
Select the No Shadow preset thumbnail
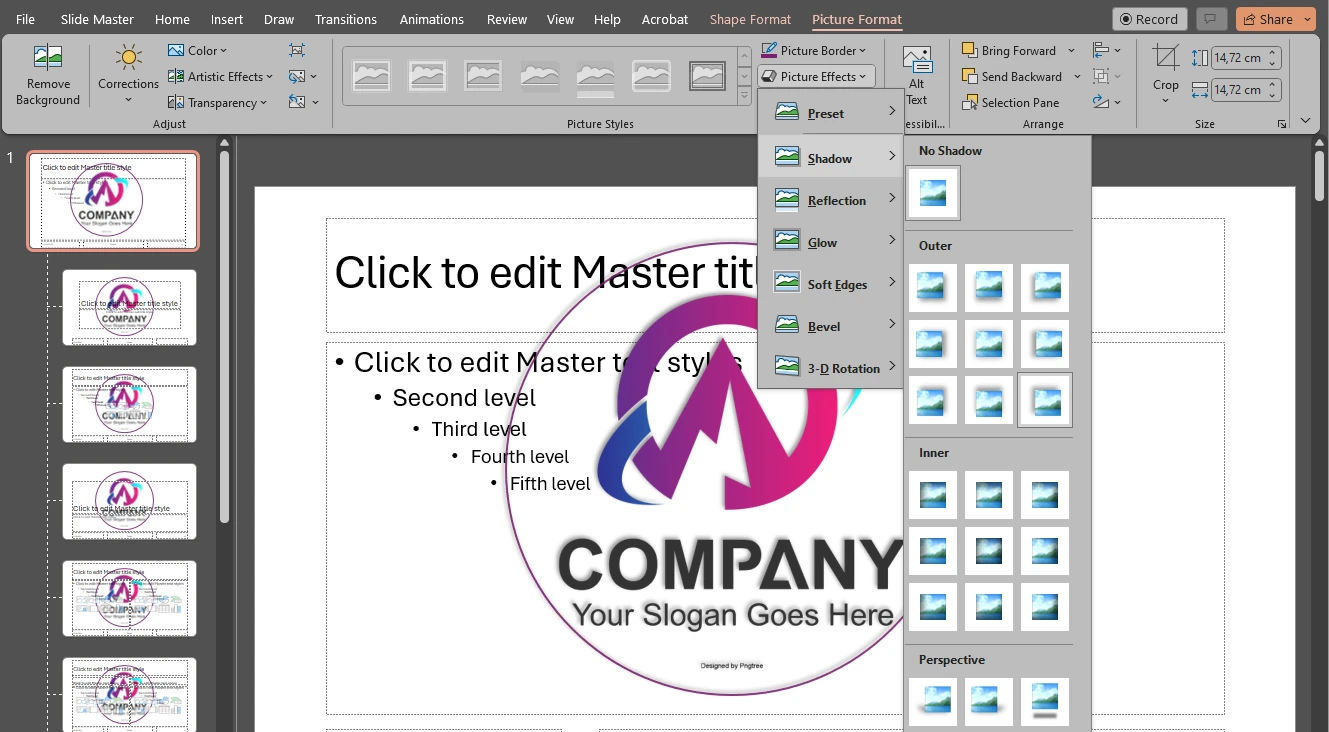coord(932,192)
